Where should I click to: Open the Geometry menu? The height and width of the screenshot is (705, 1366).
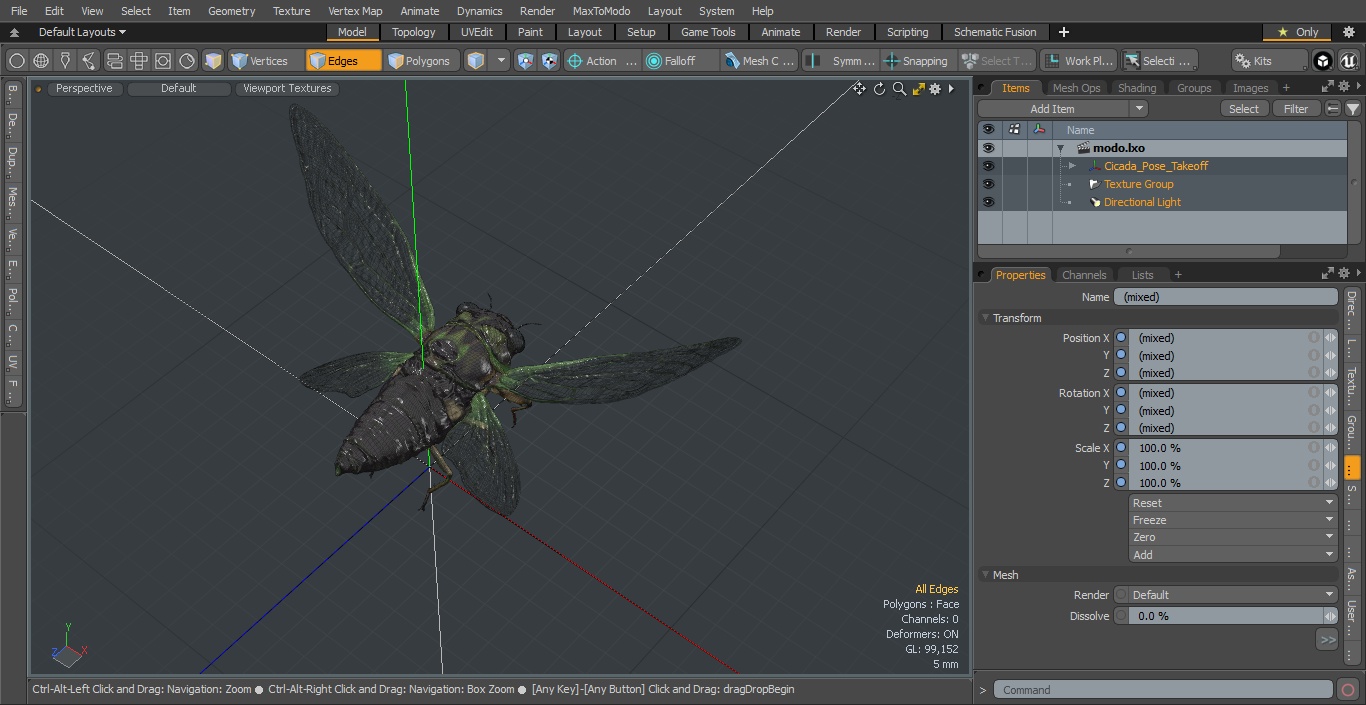click(x=231, y=11)
